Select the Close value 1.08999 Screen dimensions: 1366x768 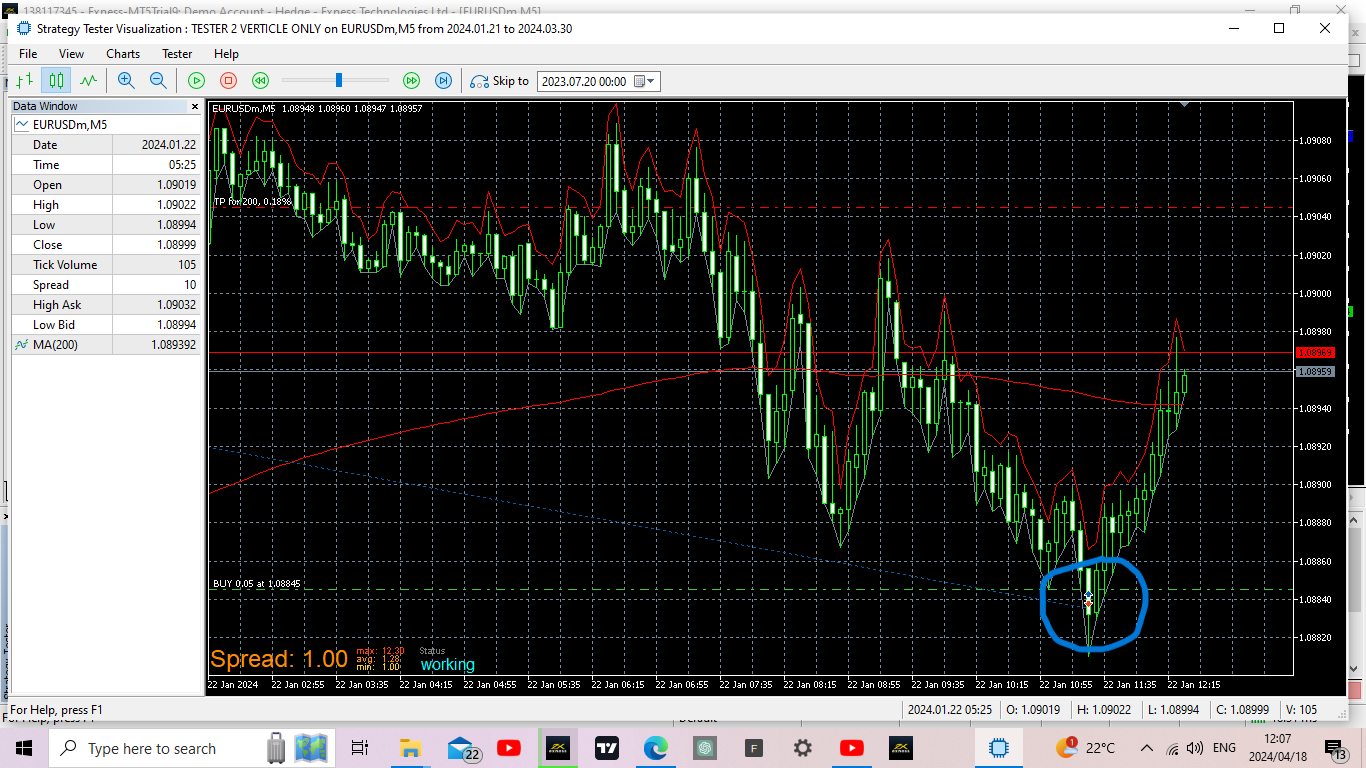[x=179, y=245]
